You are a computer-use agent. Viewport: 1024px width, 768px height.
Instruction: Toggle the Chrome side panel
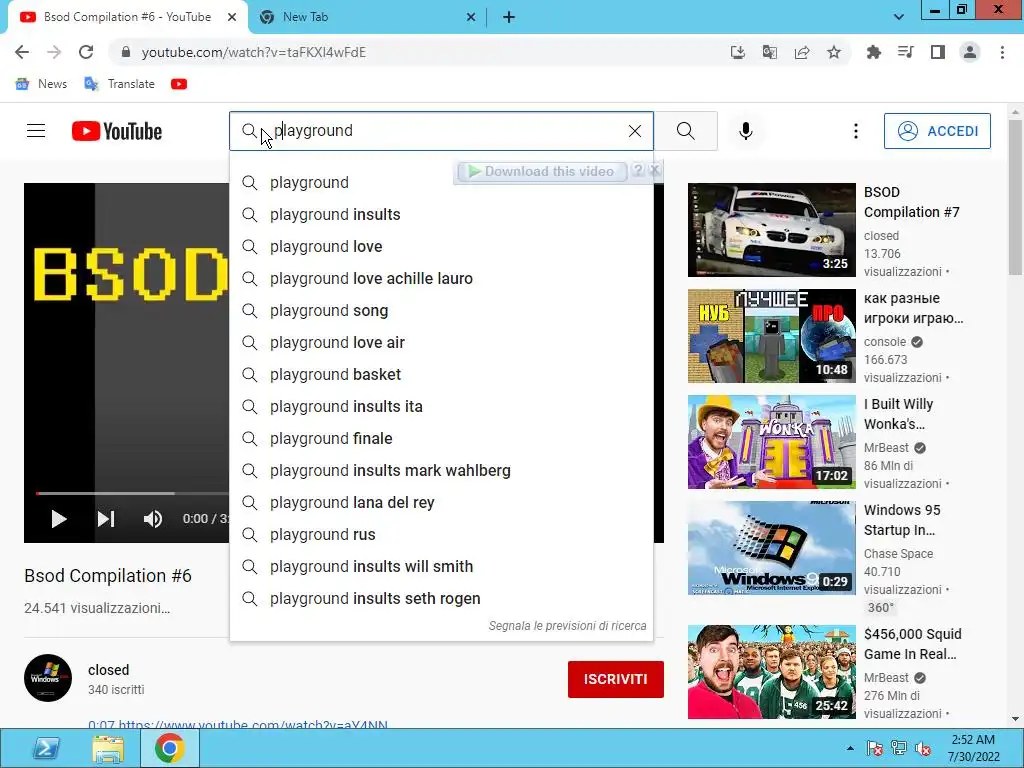coord(938,52)
